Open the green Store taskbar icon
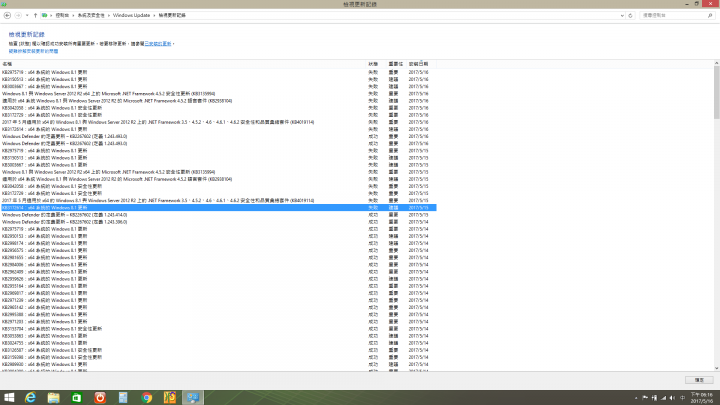Screen dimensions: 720x405 [x=77, y=398]
